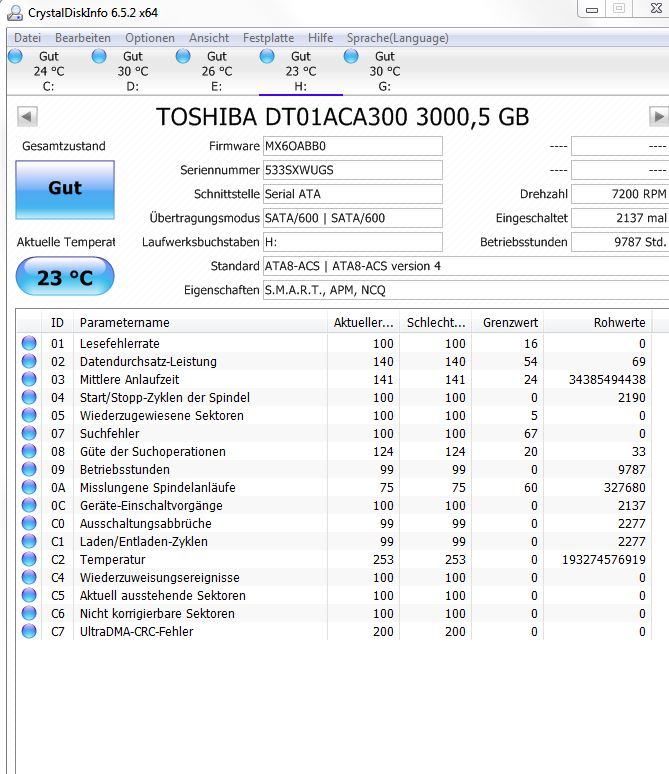Click the Eingeschaltet value 2137 mal

pos(620,218)
